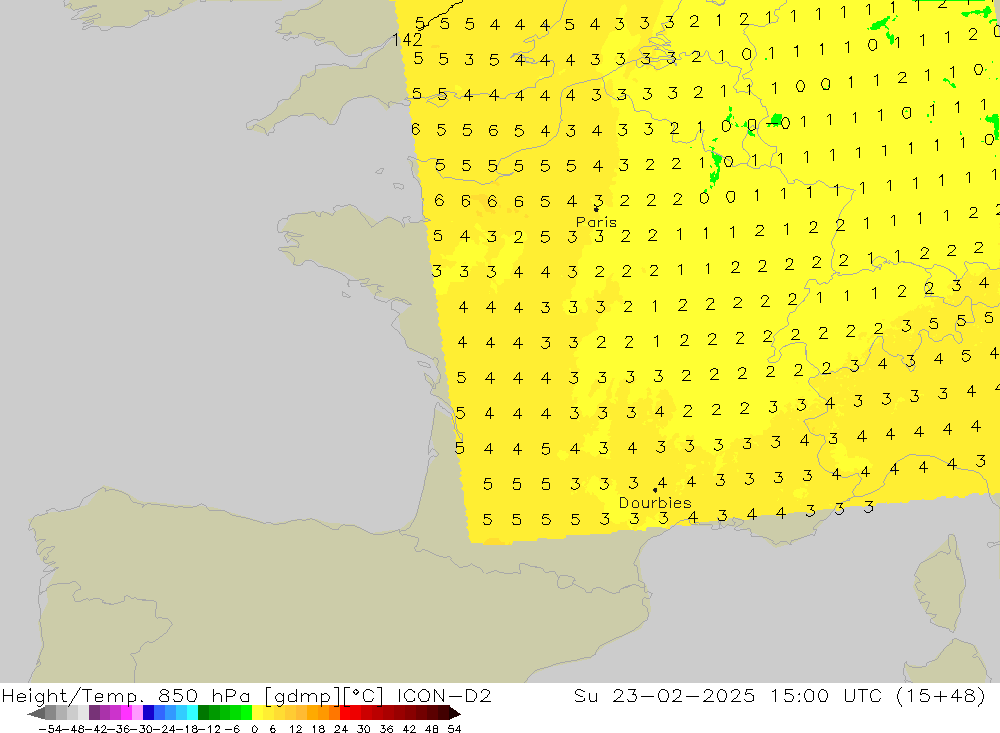This screenshot has width=1000, height=733.
Task: Pick the cyan legend swatch above -18
Action: tap(192, 713)
